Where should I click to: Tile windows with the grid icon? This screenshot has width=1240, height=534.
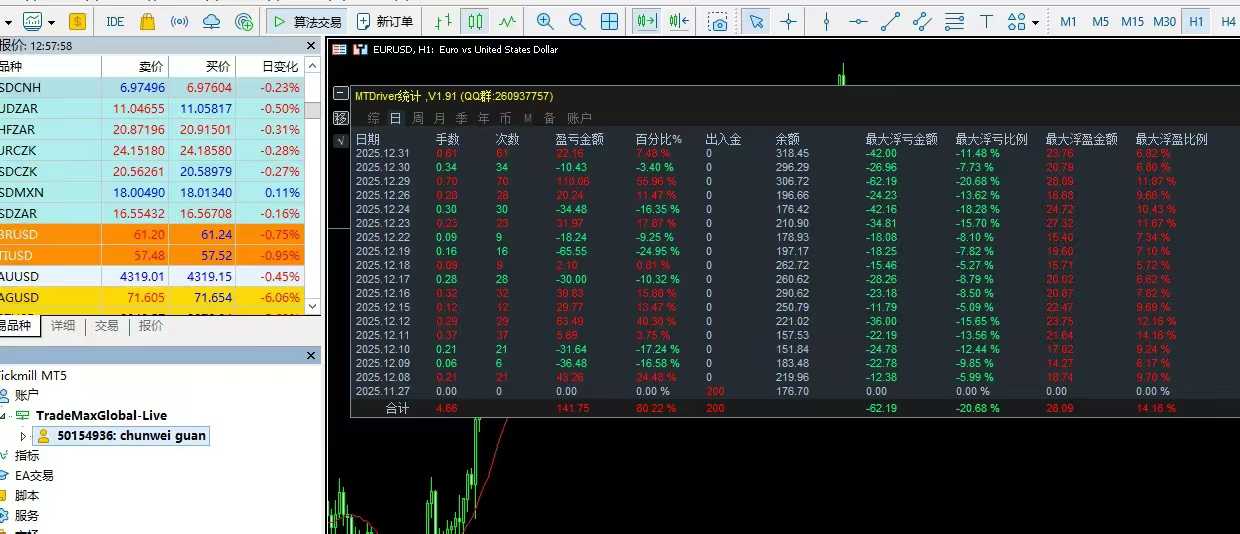(609, 21)
